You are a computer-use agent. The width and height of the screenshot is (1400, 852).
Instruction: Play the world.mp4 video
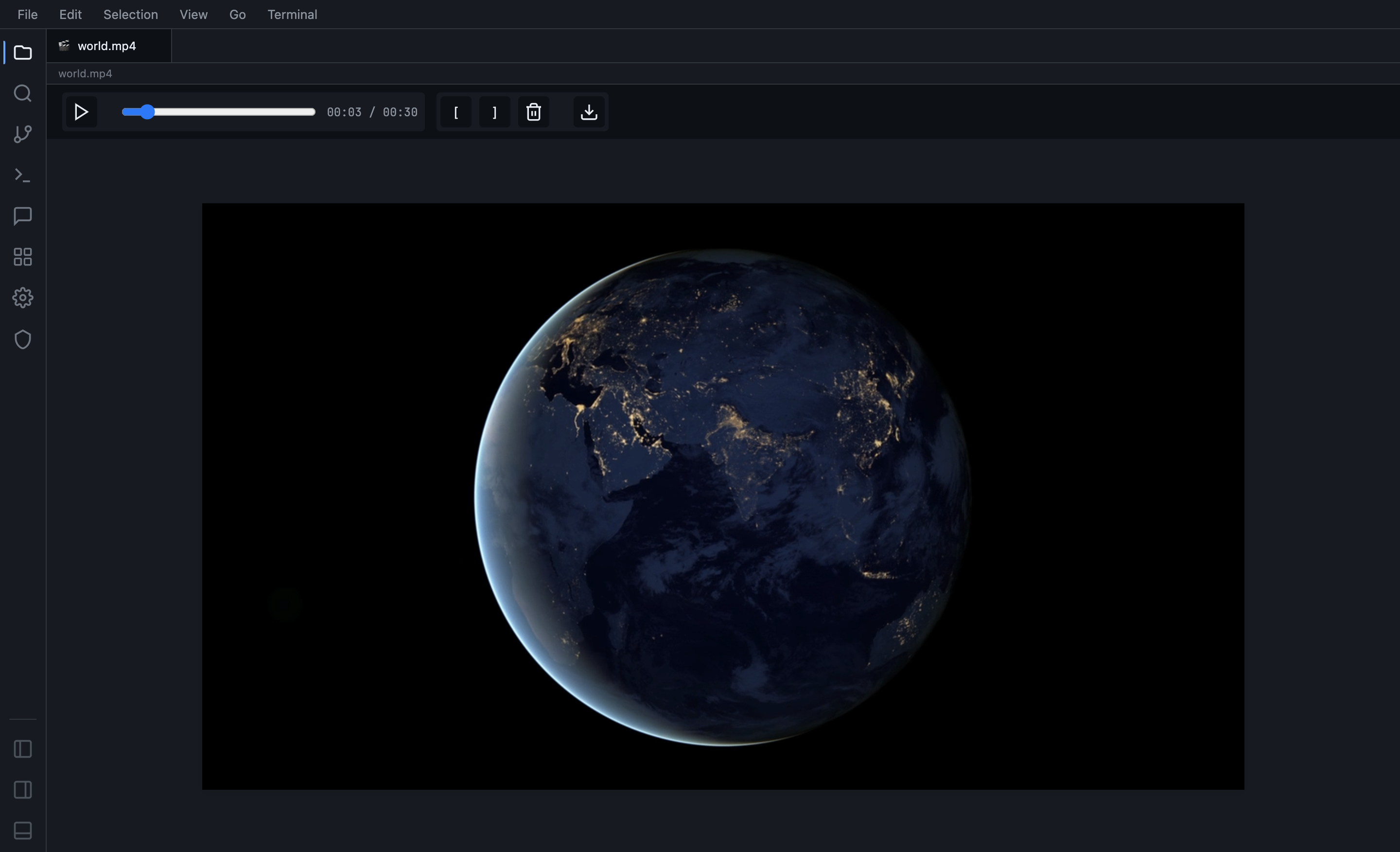(x=81, y=112)
